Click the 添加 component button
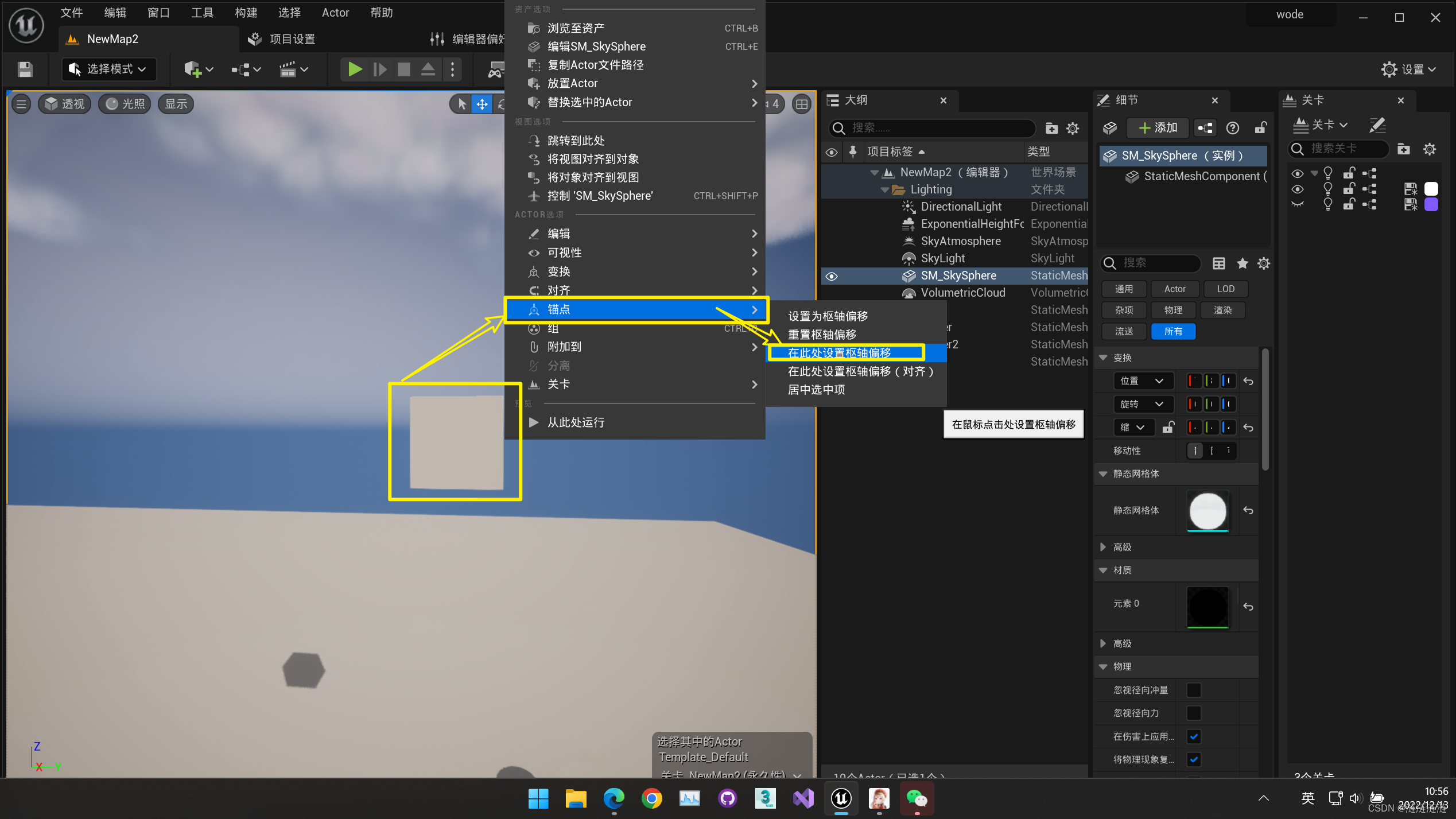Image resolution: width=1456 pixels, height=819 pixels. [1158, 128]
